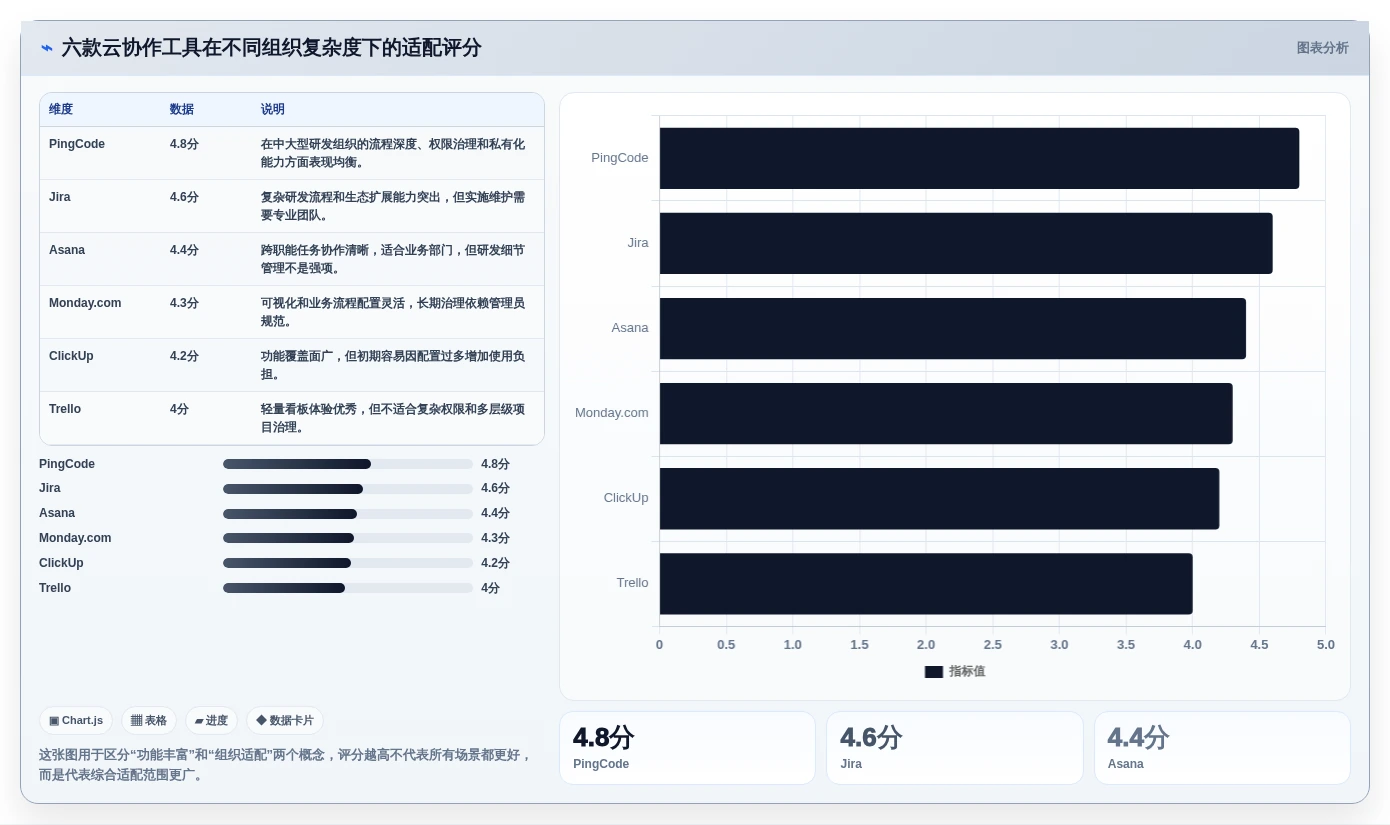The height and width of the screenshot is (825, 1390).
Task: Click the PingCode label on the chart axis
Action: [x=620, y=158]
